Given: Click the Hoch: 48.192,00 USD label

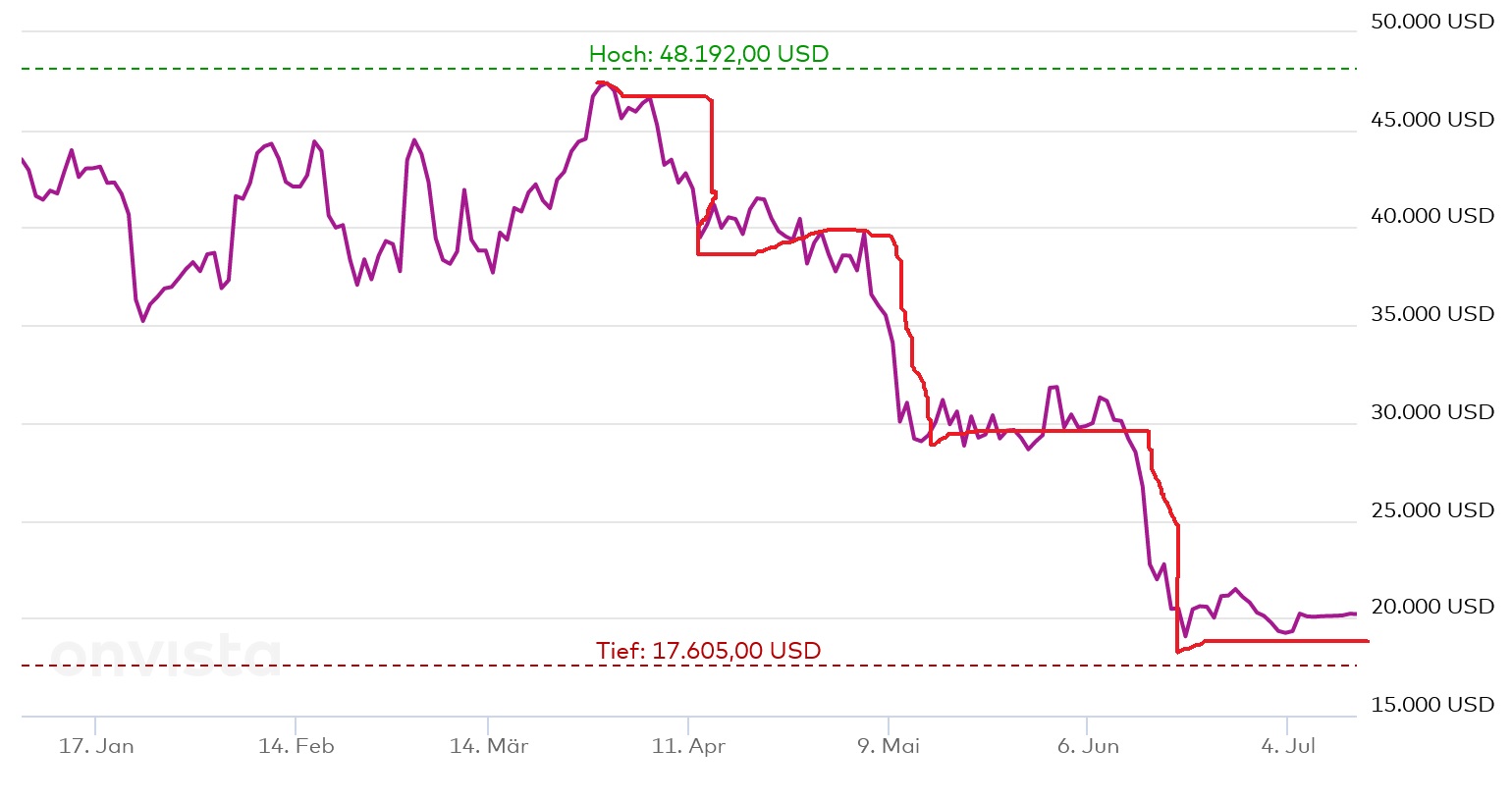Looking at the screenshot, I should [709, 54].
